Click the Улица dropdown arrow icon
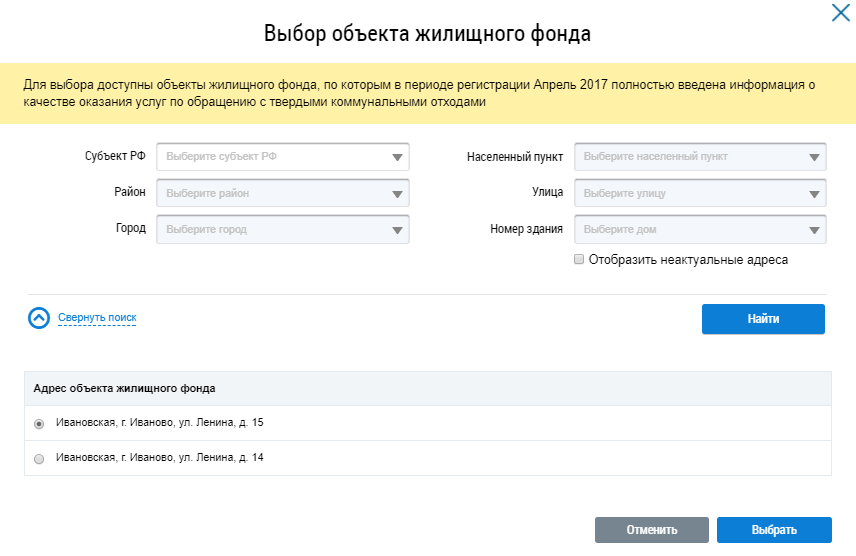 814,194
